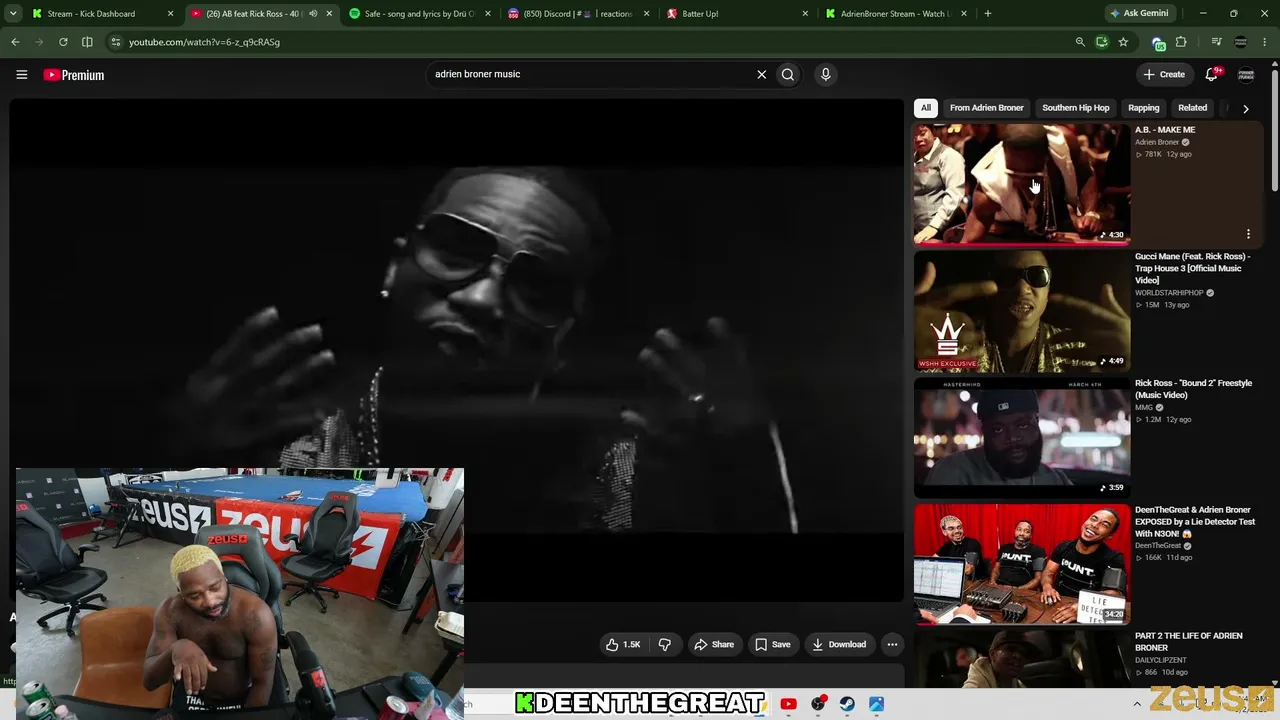Viewport: 1280px width, 720px height.
Task: Open the YouTube guide hamburger menu
Action: coord(21,74)
